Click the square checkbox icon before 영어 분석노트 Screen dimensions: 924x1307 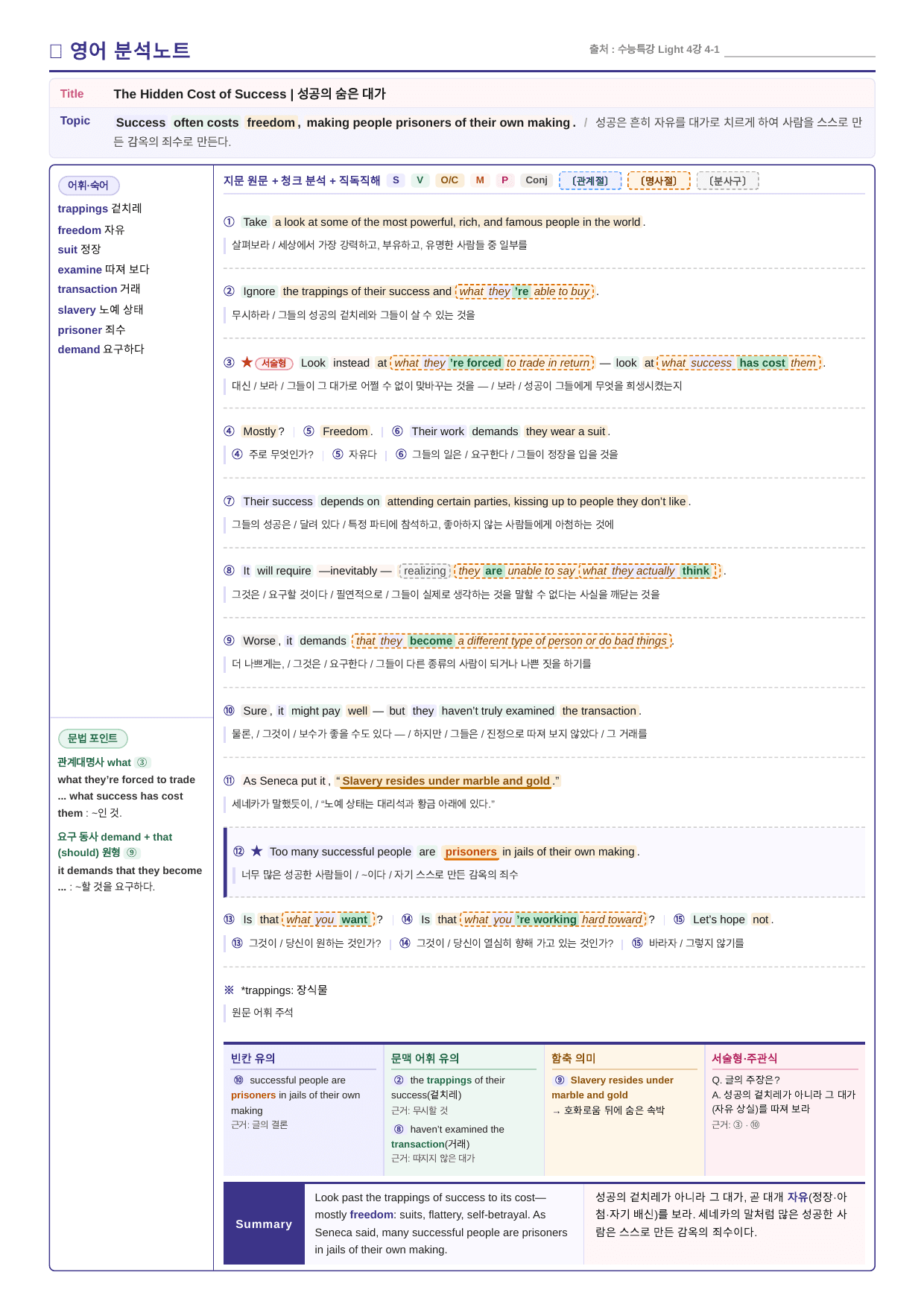tap(56, 51)
